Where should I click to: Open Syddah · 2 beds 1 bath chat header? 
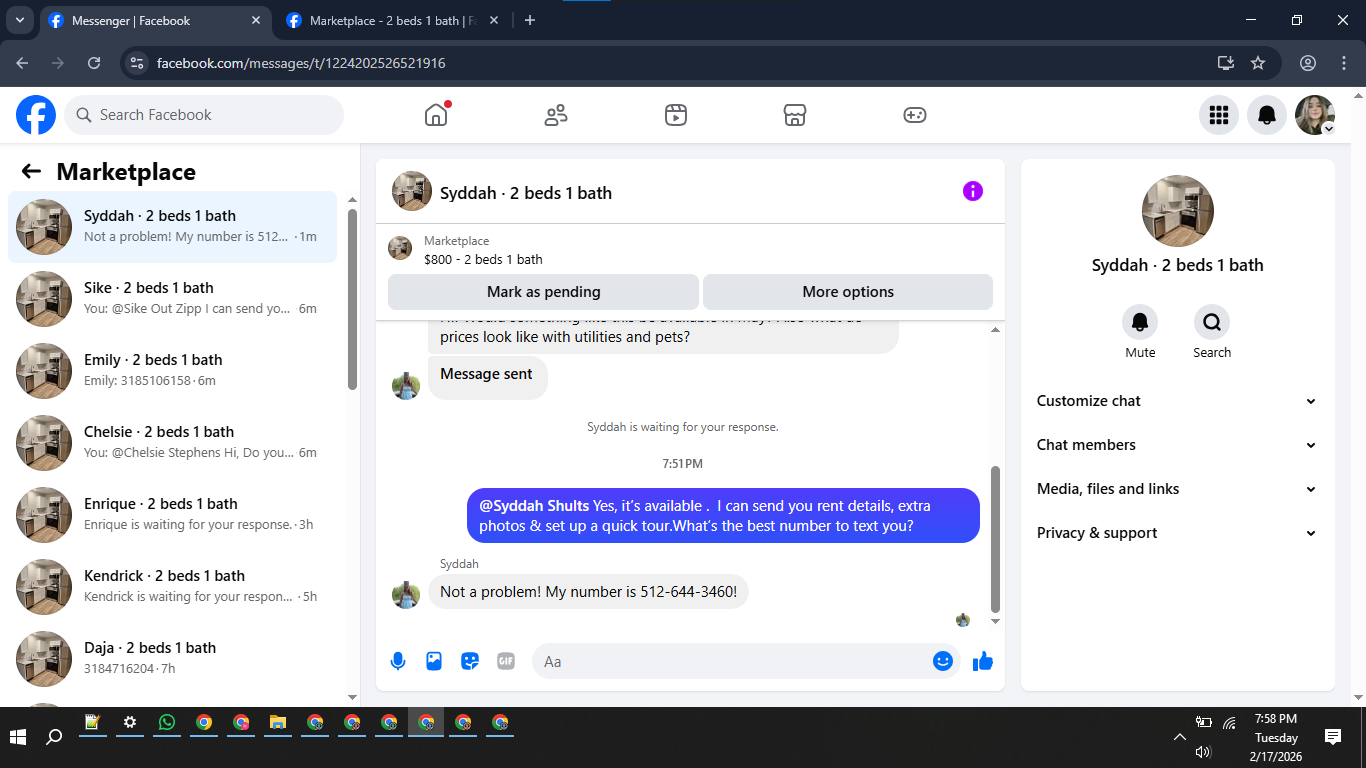tap(526, 193)
